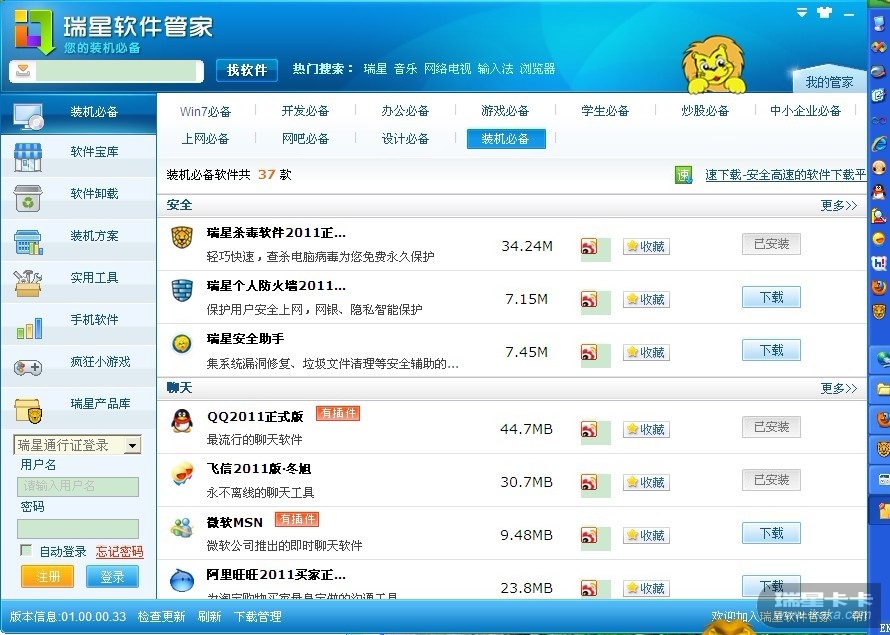Expand 更多>> for 聊天 category
The width and height of the screenshot is (890, 635).
click(x=838, y=389)
